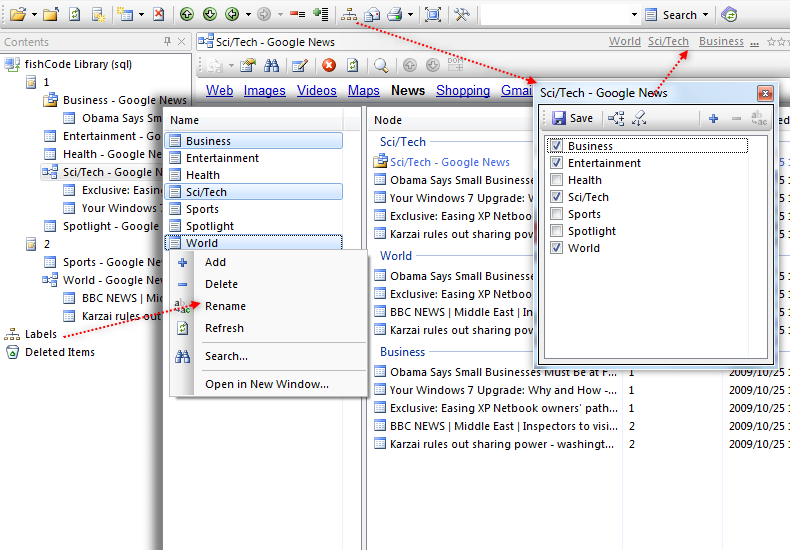Viewport: 790px width, 550px height.
Task: Click the Shopping link on Google page
Action: 463,90
